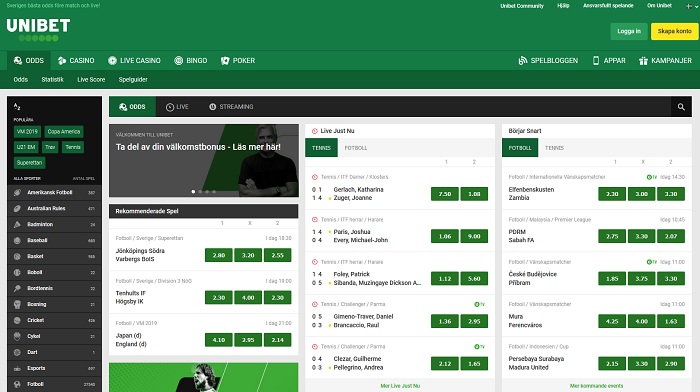Select odds 4.10 for Japan (d)
The height and width of the screenshot is (392, 700).
[x=219, y=340]
